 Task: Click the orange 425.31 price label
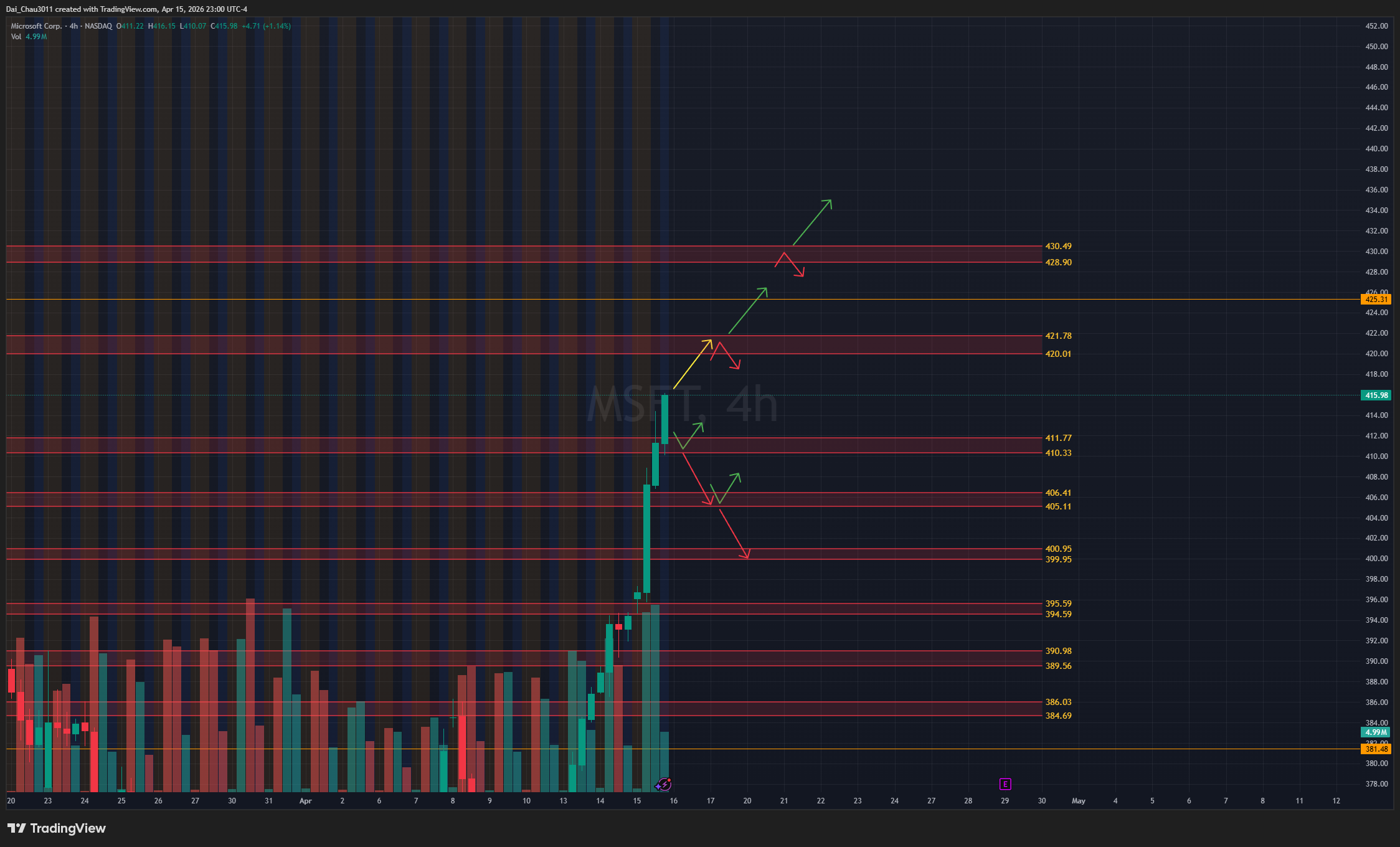(x=1376, y=300)
